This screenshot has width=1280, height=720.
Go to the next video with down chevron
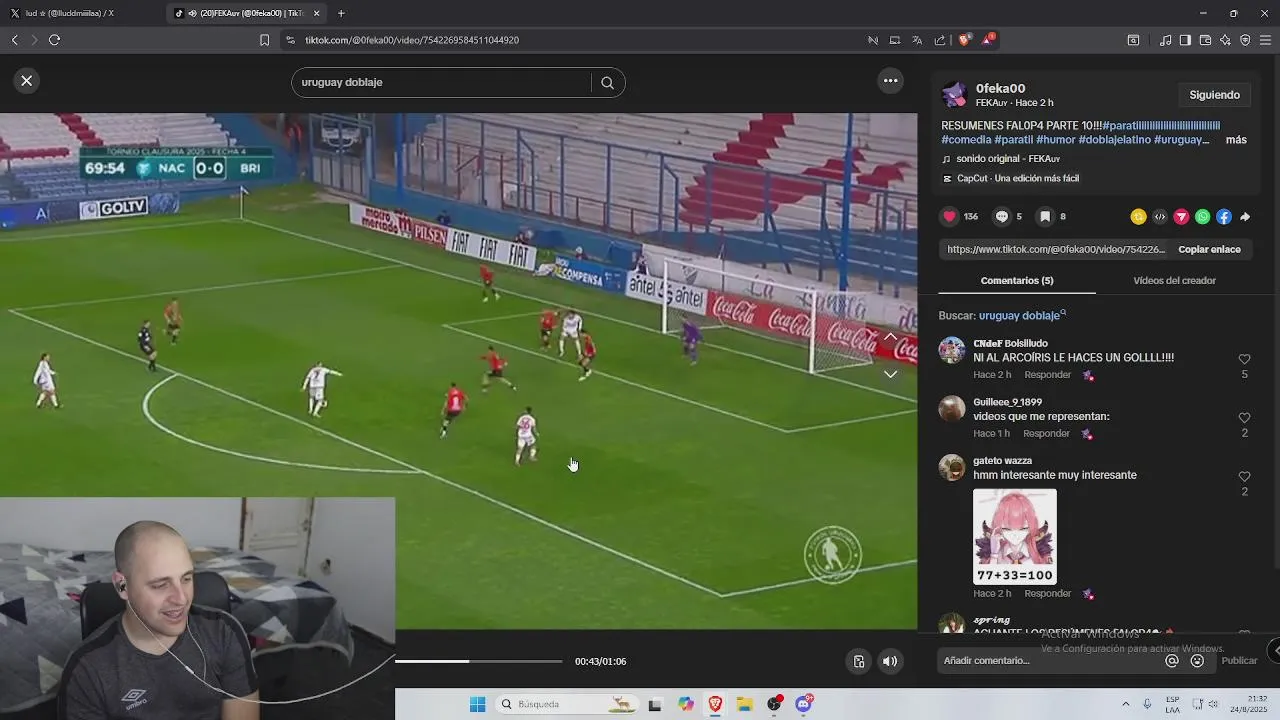(x=890, y=374)
